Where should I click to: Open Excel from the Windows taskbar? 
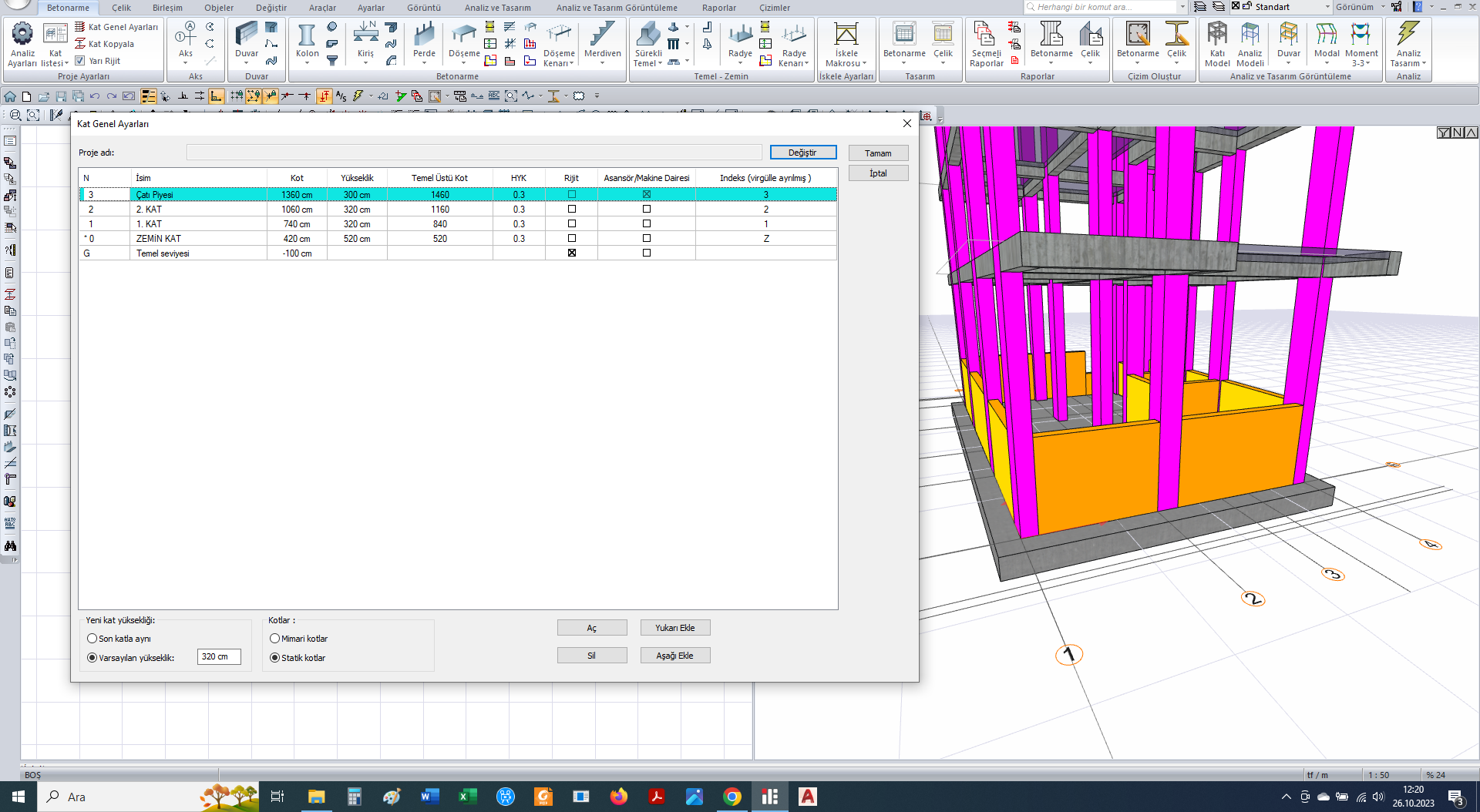coord(467,797)
